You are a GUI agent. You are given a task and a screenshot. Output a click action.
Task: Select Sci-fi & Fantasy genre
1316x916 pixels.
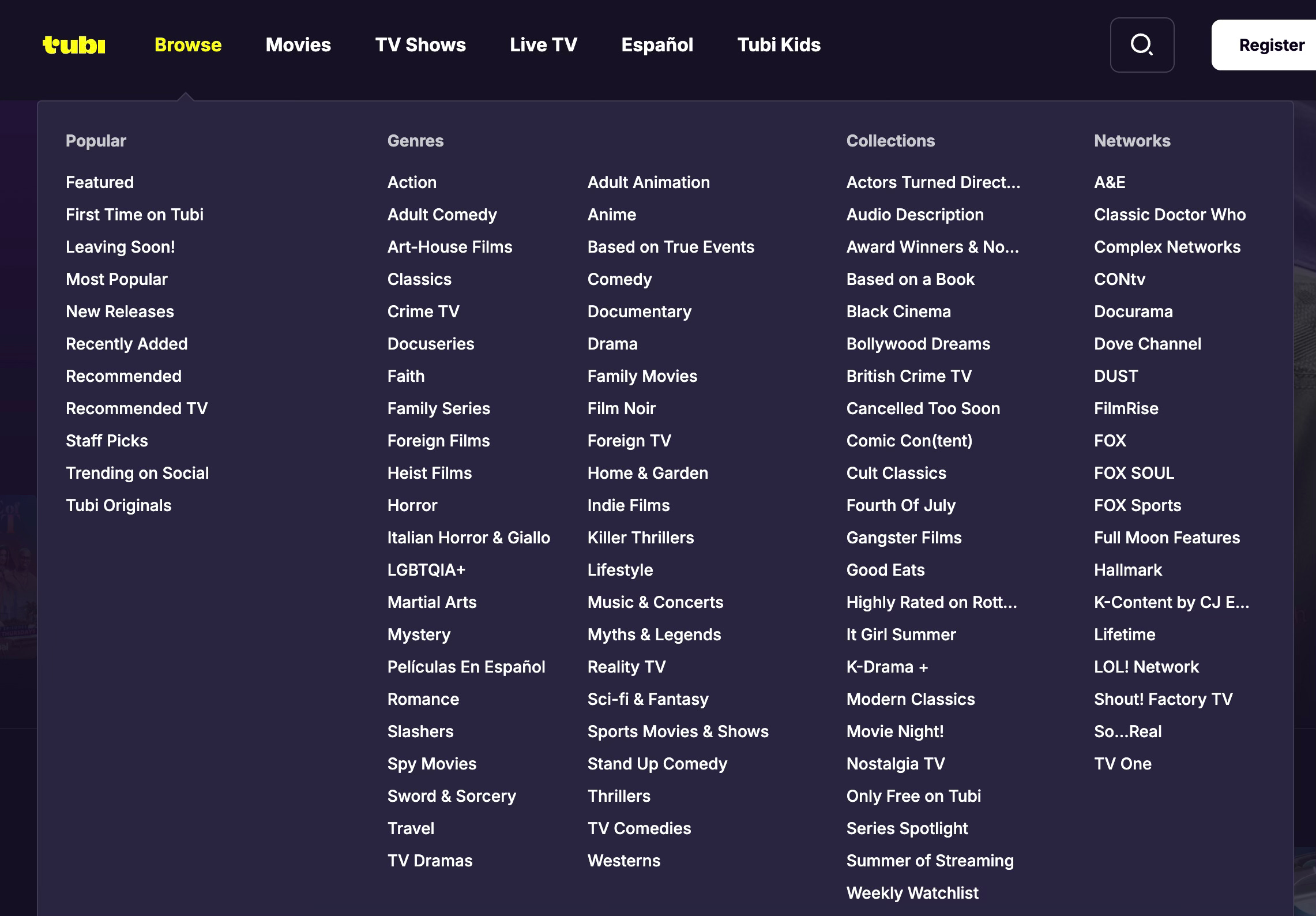click(x=648, y=699)
